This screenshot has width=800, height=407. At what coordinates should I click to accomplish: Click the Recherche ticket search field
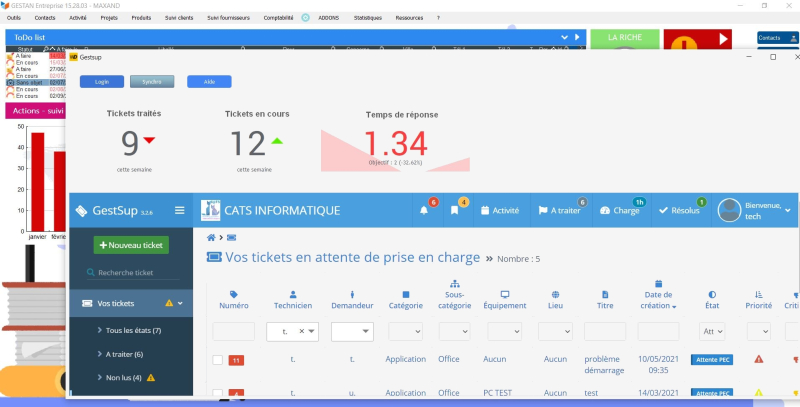[x=133, y=273]
